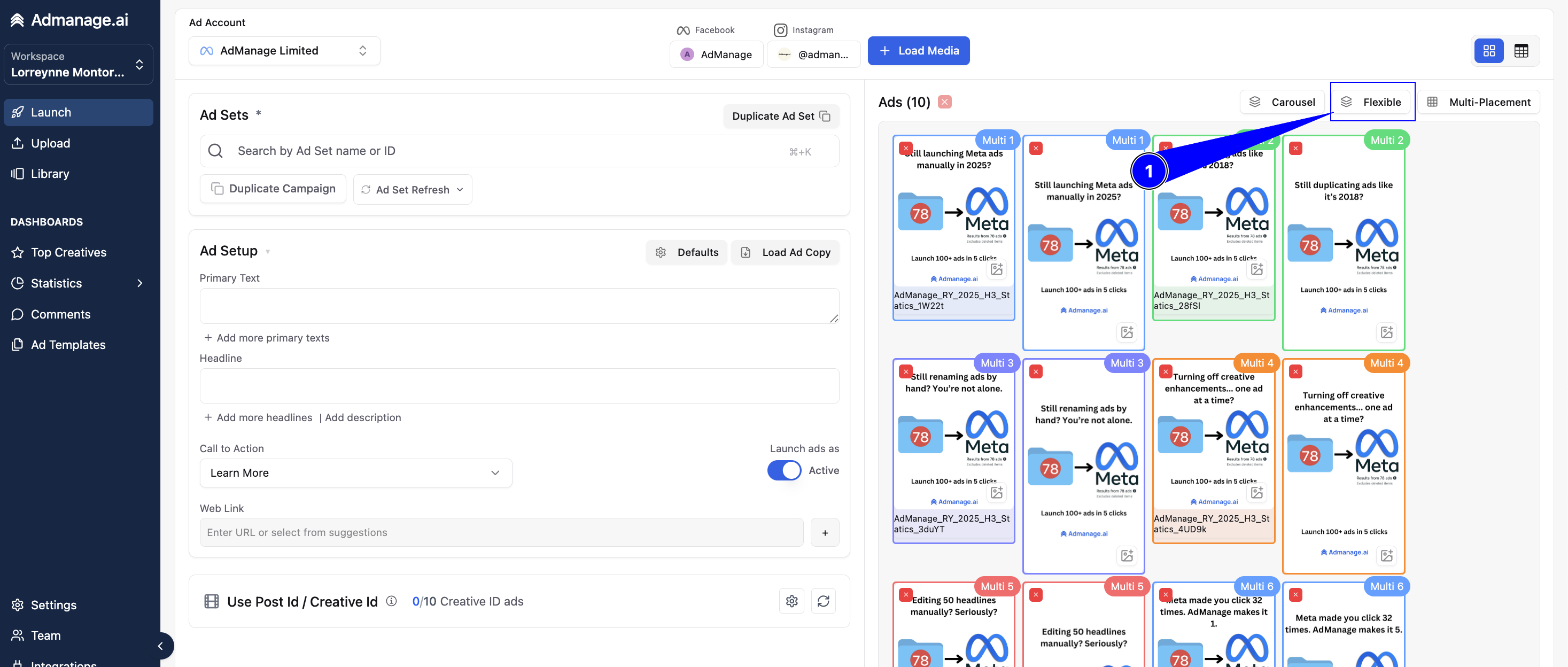
Task: Add more headlines link
Action: click(x=258, y=417)
